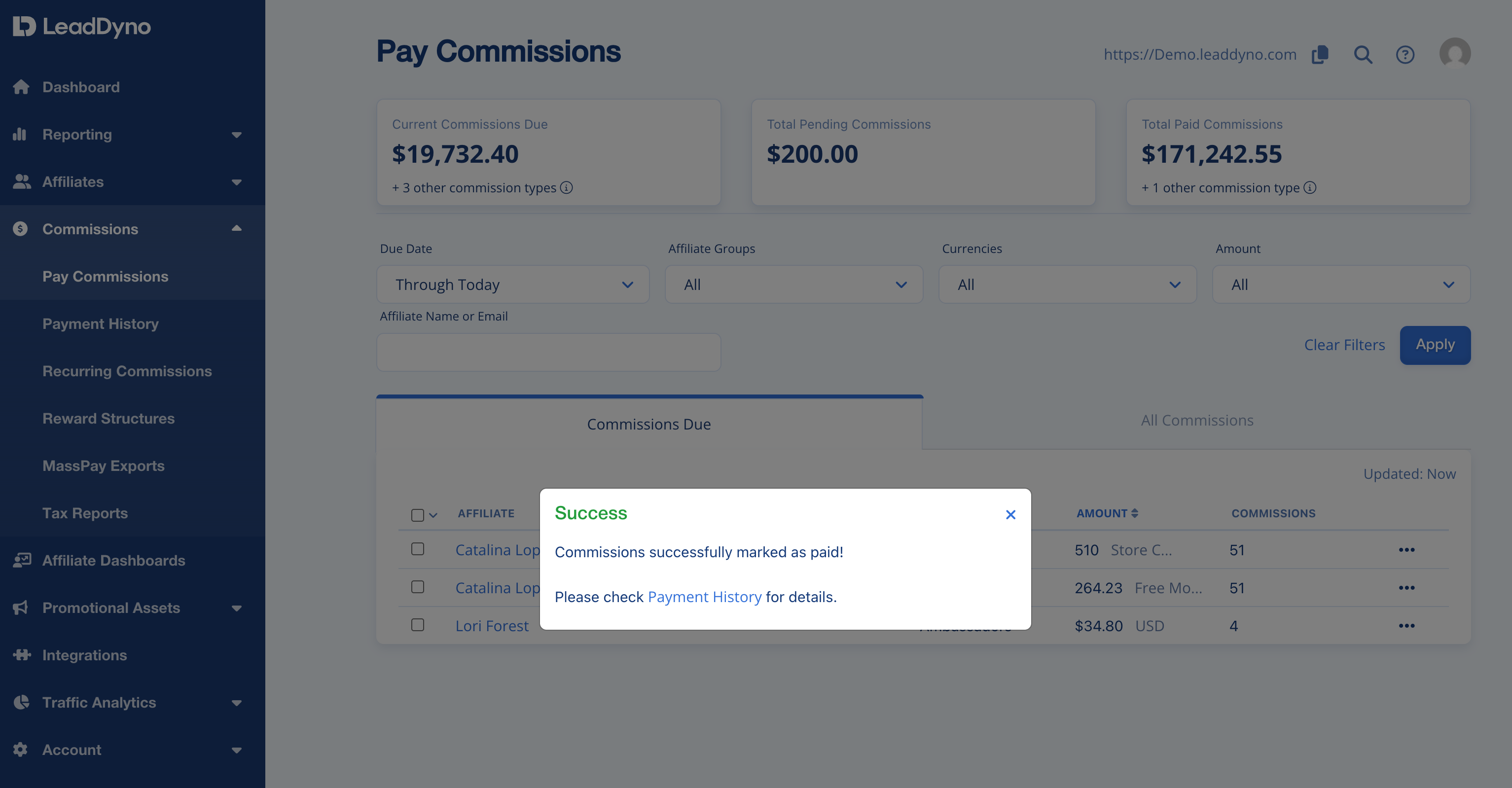The image size is (1512, 788).
Task: Open Lori Forest affiliate link
Action: (x=492, y=625)
